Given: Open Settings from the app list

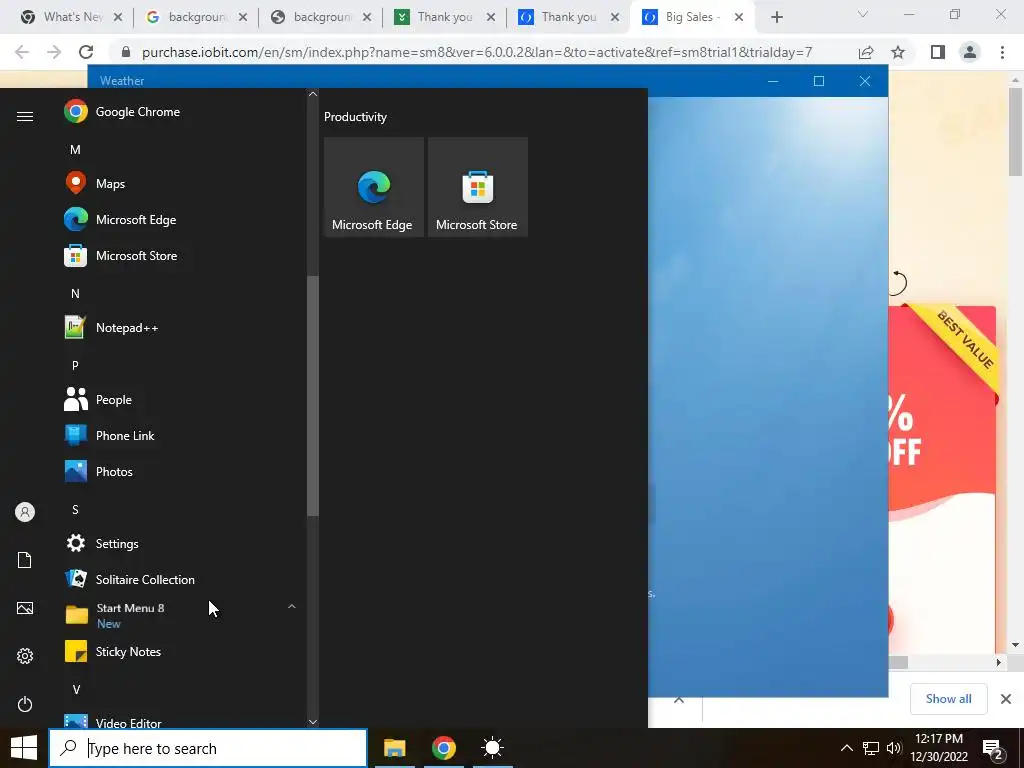Looking at the screenshot, I should pos(183,543).
